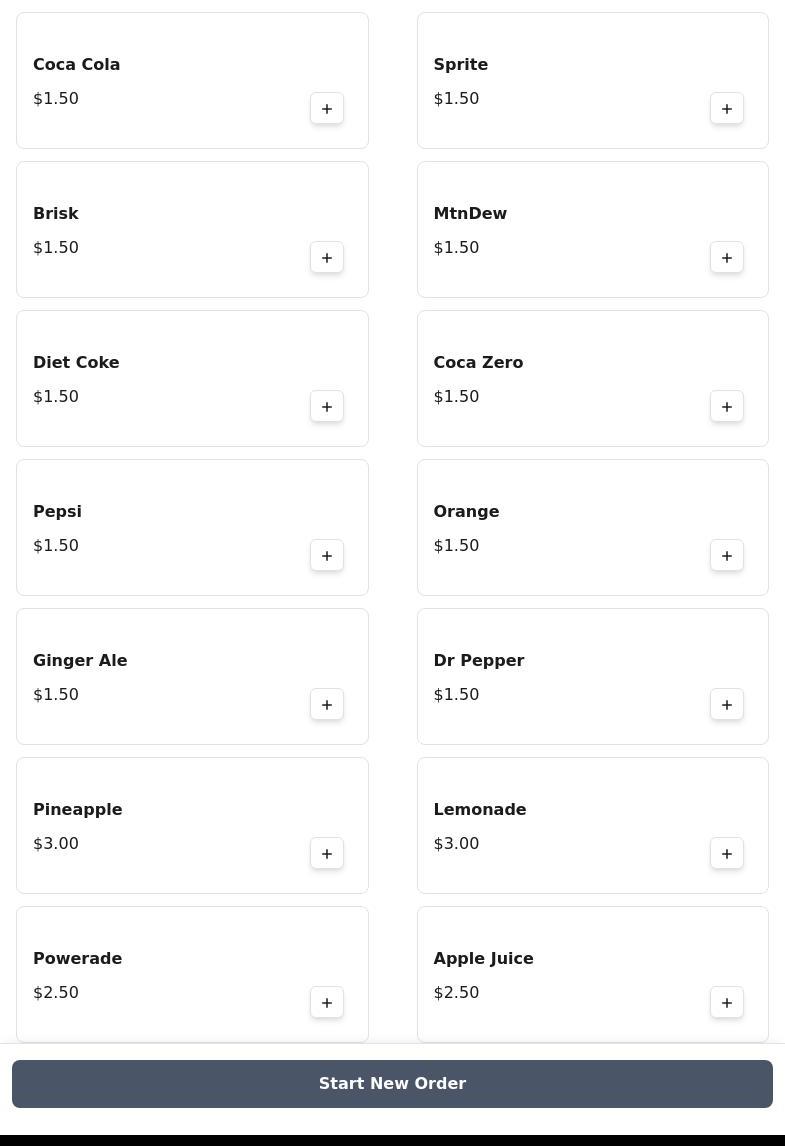Viewport: 785px width, 1146px height.
Task: Select the Lemonade card name
Action: pos(479,809)
